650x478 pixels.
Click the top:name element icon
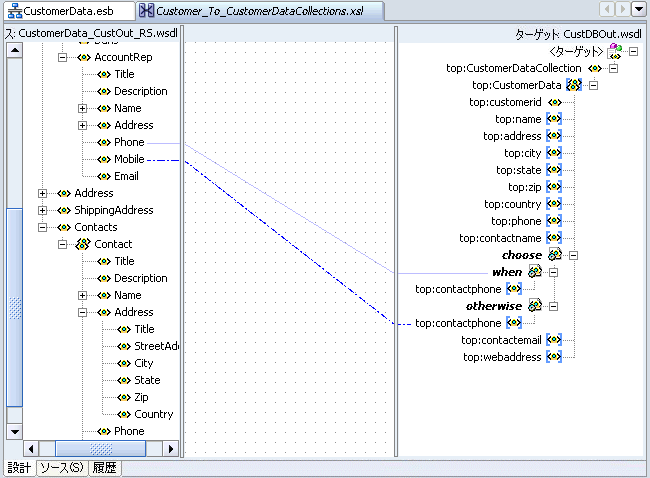(x=554, y=119)
